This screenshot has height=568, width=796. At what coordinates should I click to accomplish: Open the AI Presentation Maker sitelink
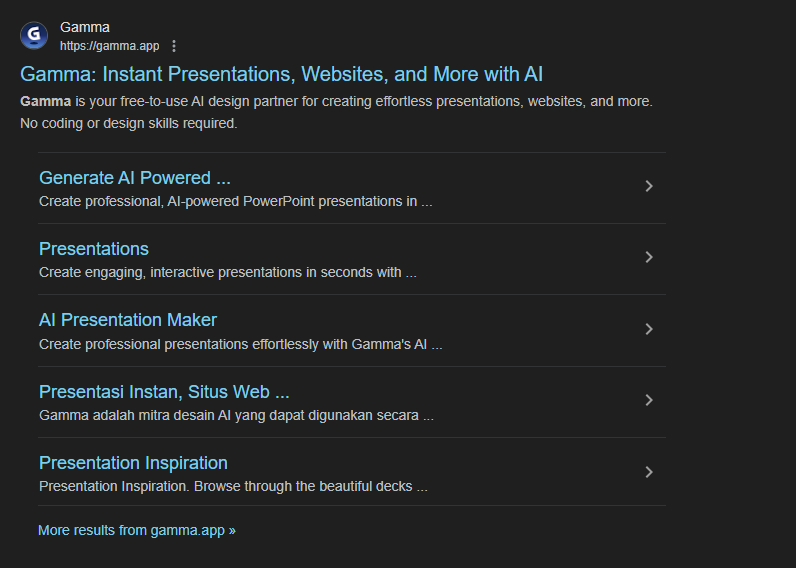click(128, 320)
